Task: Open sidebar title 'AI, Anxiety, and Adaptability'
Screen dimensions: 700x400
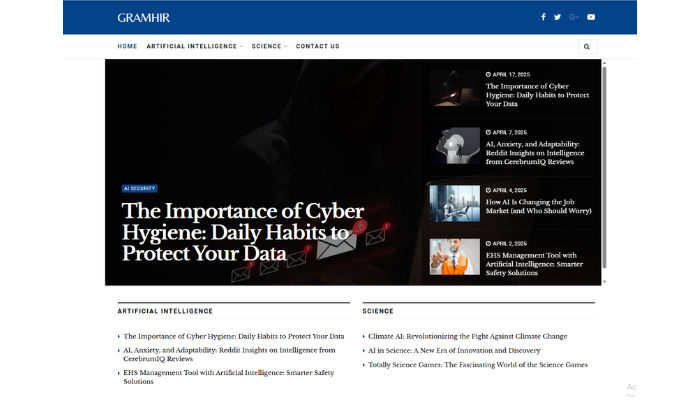Action: (535, 153)
